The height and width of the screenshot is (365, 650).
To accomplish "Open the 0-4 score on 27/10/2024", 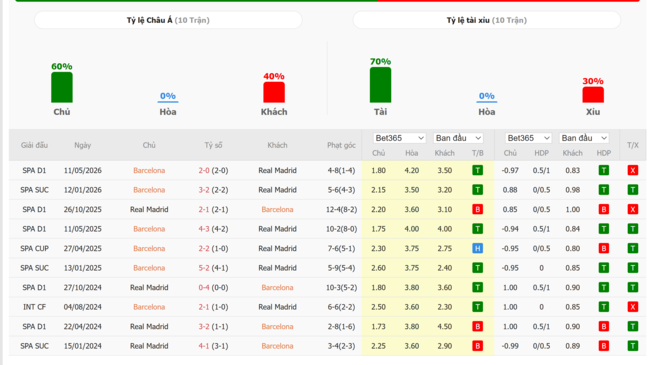I will [x=204, y=287].
